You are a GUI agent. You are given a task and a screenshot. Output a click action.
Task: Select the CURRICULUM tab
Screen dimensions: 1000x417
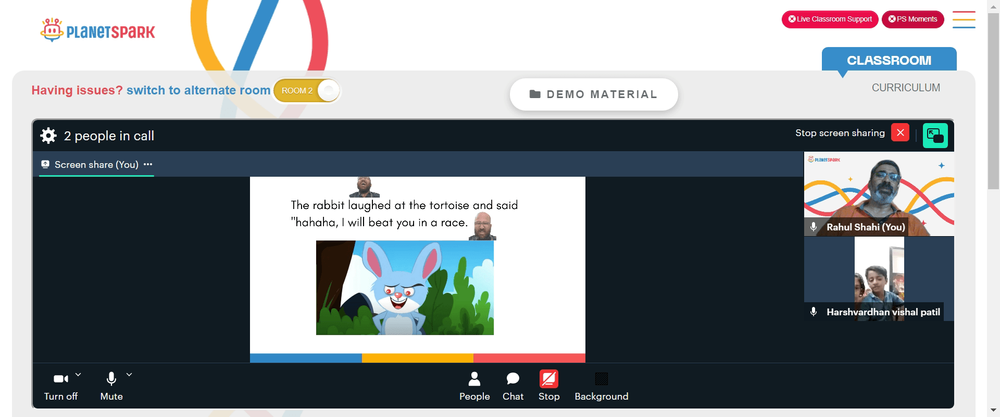pos(906,88)
